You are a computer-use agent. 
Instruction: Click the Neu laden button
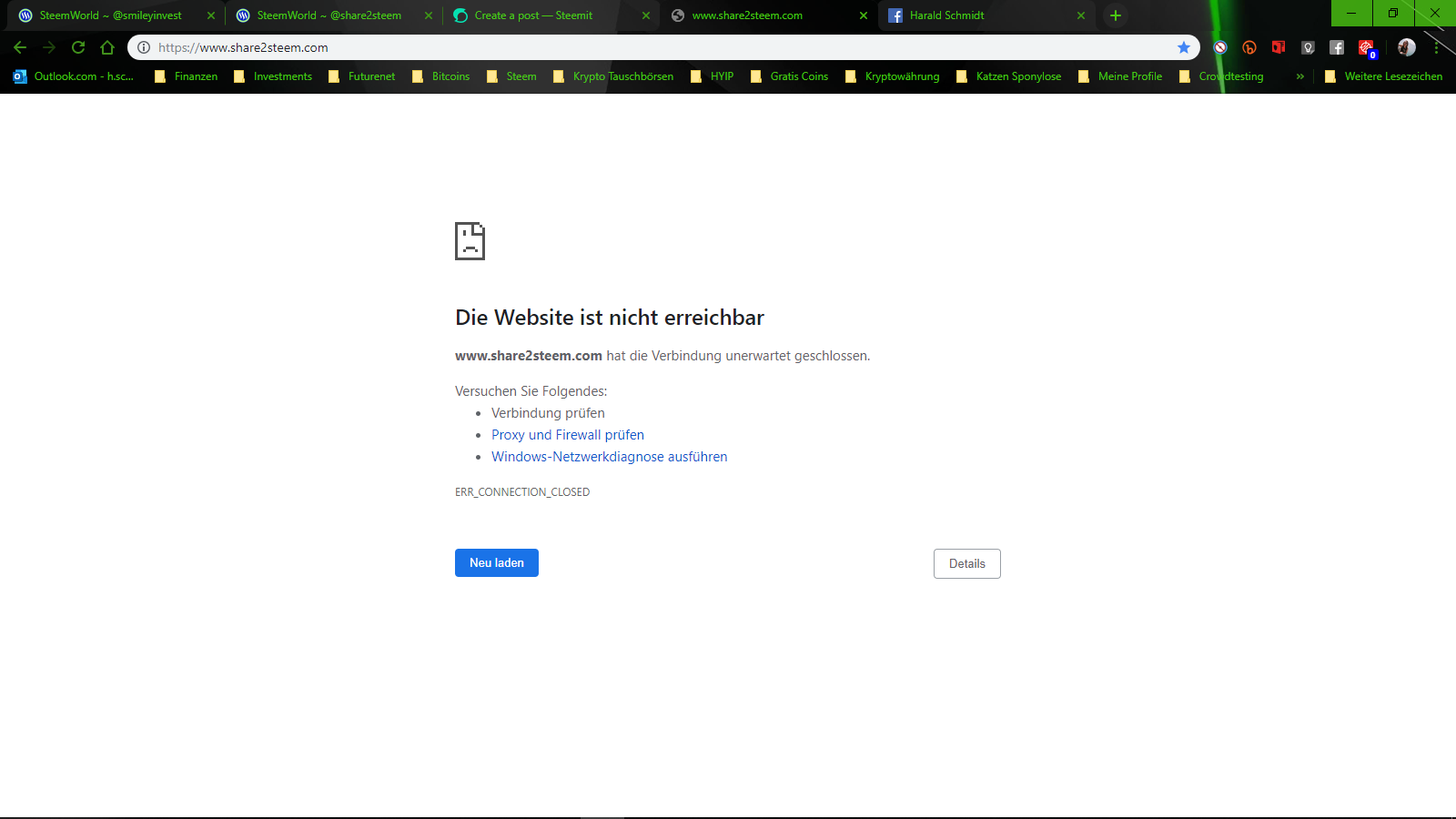click(497, 562)
